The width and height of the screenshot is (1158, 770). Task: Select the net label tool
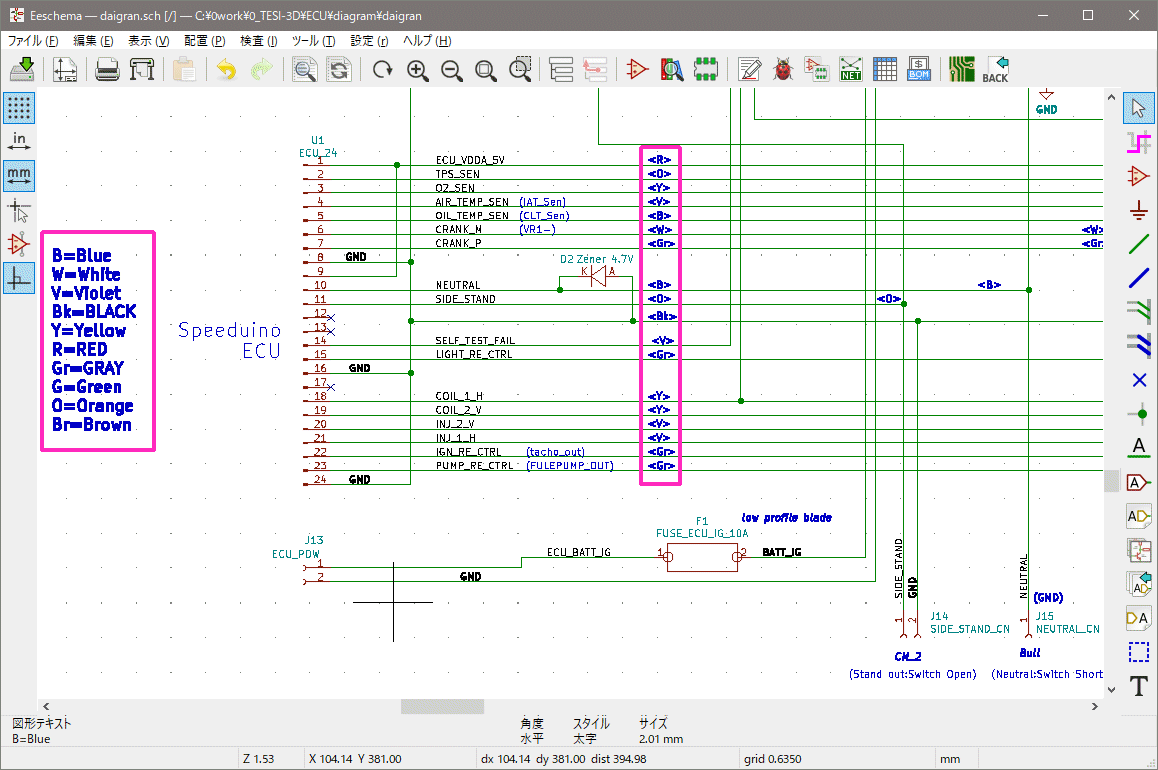(1139, 447)
